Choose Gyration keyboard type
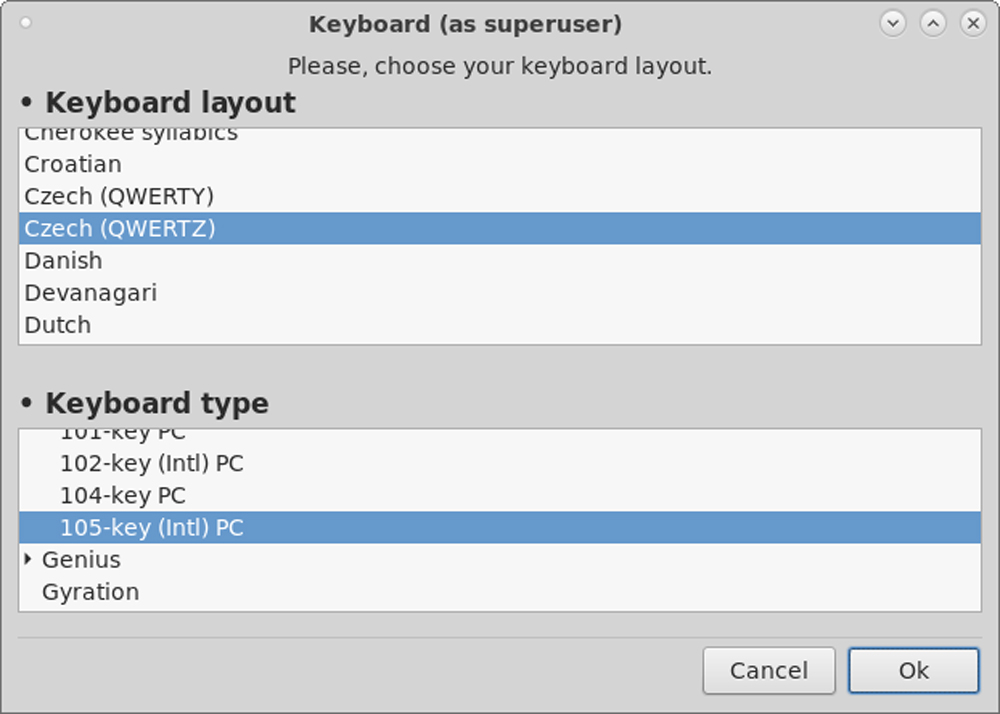The image size is (1000, 714). [90, 592]
